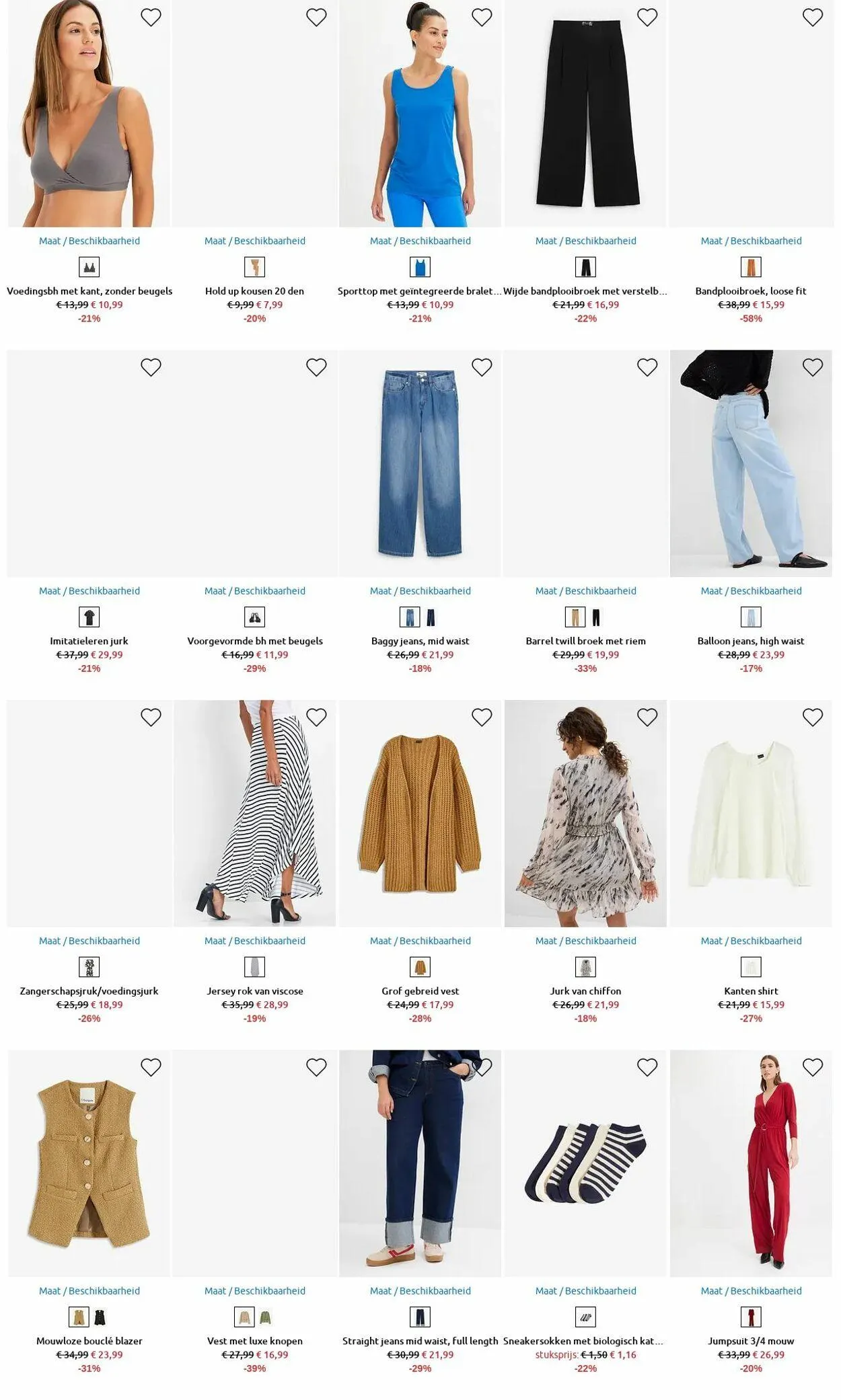Pick green swatch for Vest met luxe knopen
Image resolution: width=841 pixels, height=1400 pixels.
tap(266, 1317)
